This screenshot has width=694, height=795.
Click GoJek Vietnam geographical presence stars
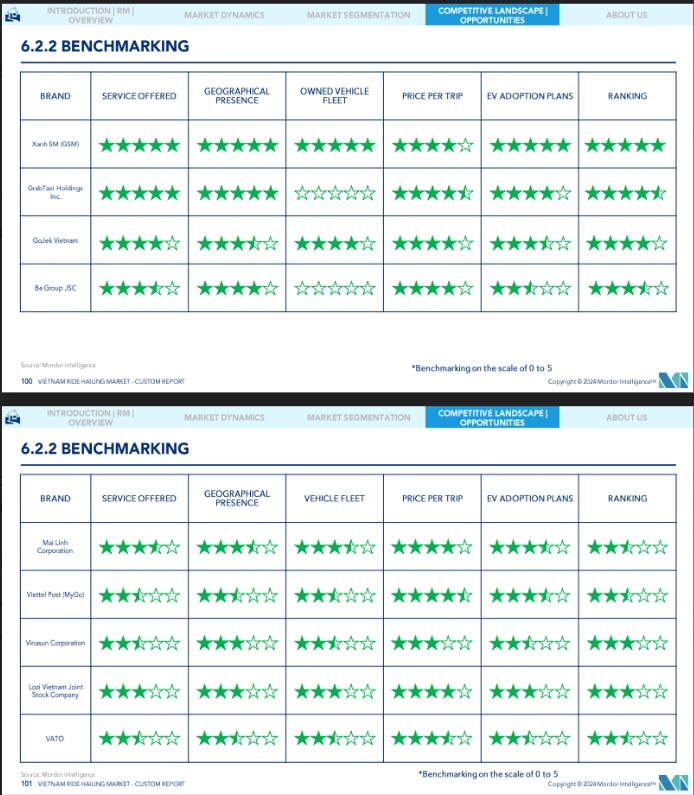[237, 243]
